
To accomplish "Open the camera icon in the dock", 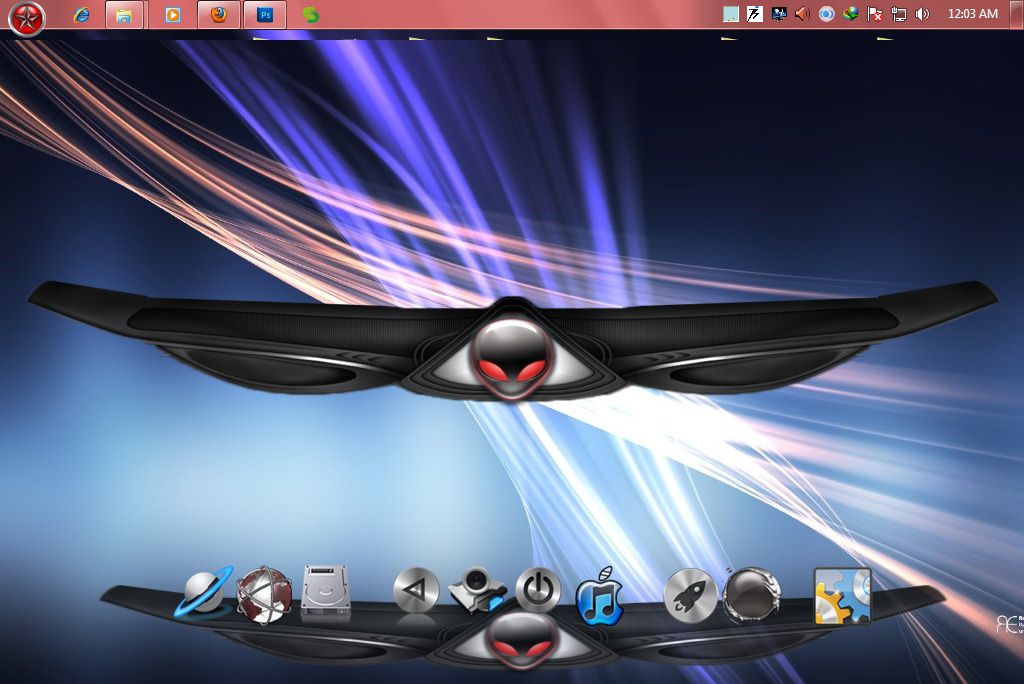I will [475, 589].
